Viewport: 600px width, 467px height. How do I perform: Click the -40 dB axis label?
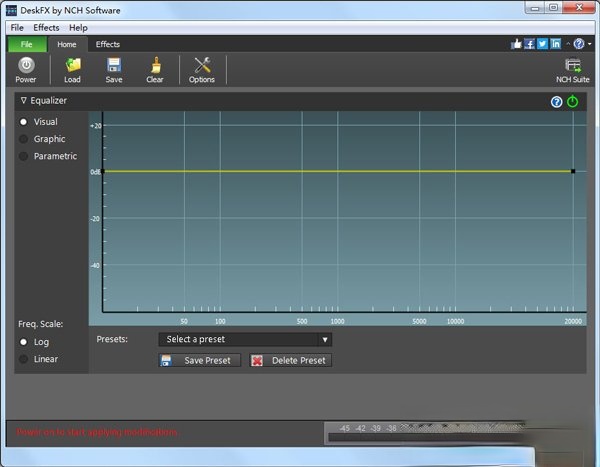pyautogui.click(x=95, y=265)
